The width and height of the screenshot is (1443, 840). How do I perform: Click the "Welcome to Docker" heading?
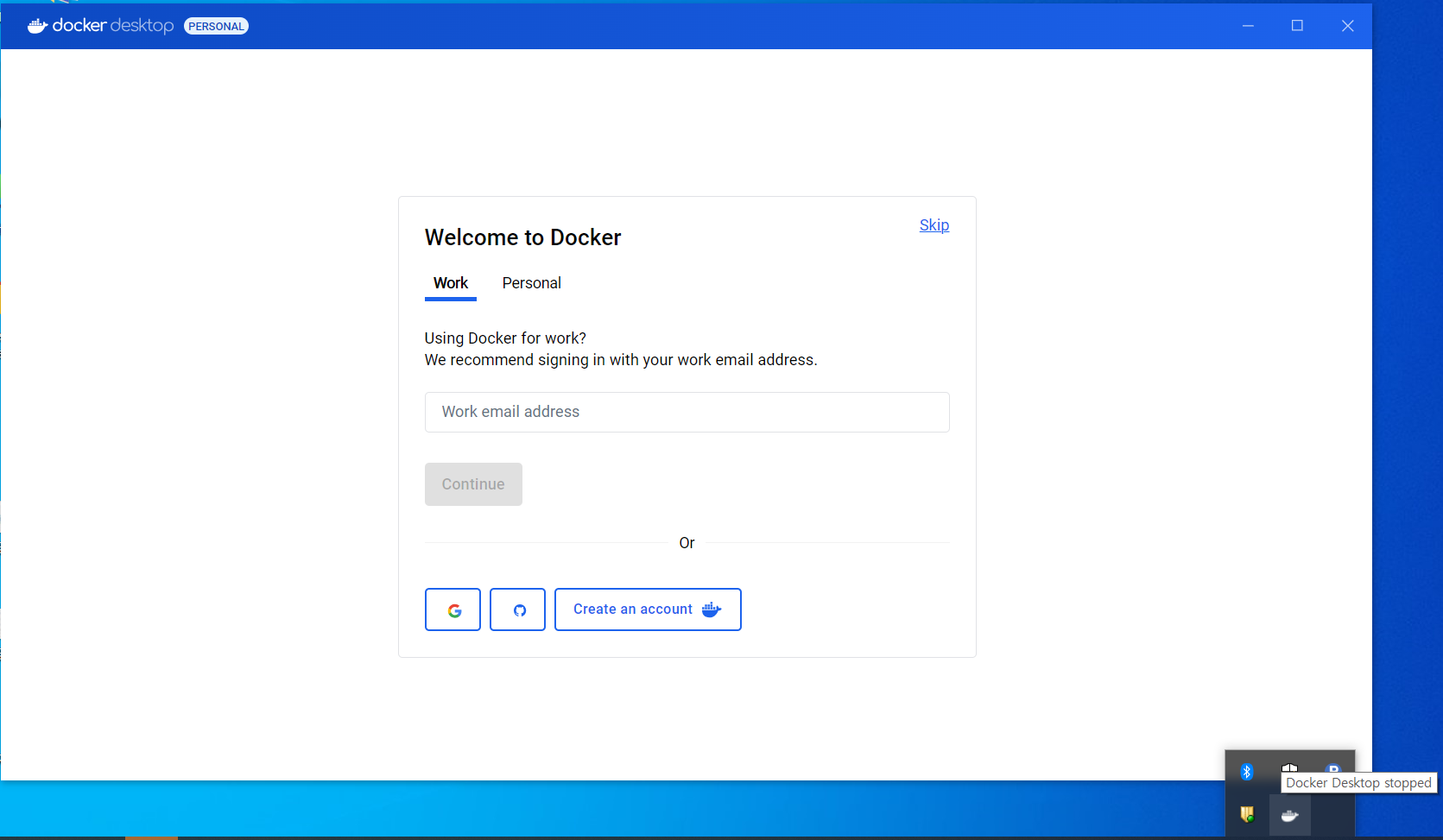(x=523, y=237)
